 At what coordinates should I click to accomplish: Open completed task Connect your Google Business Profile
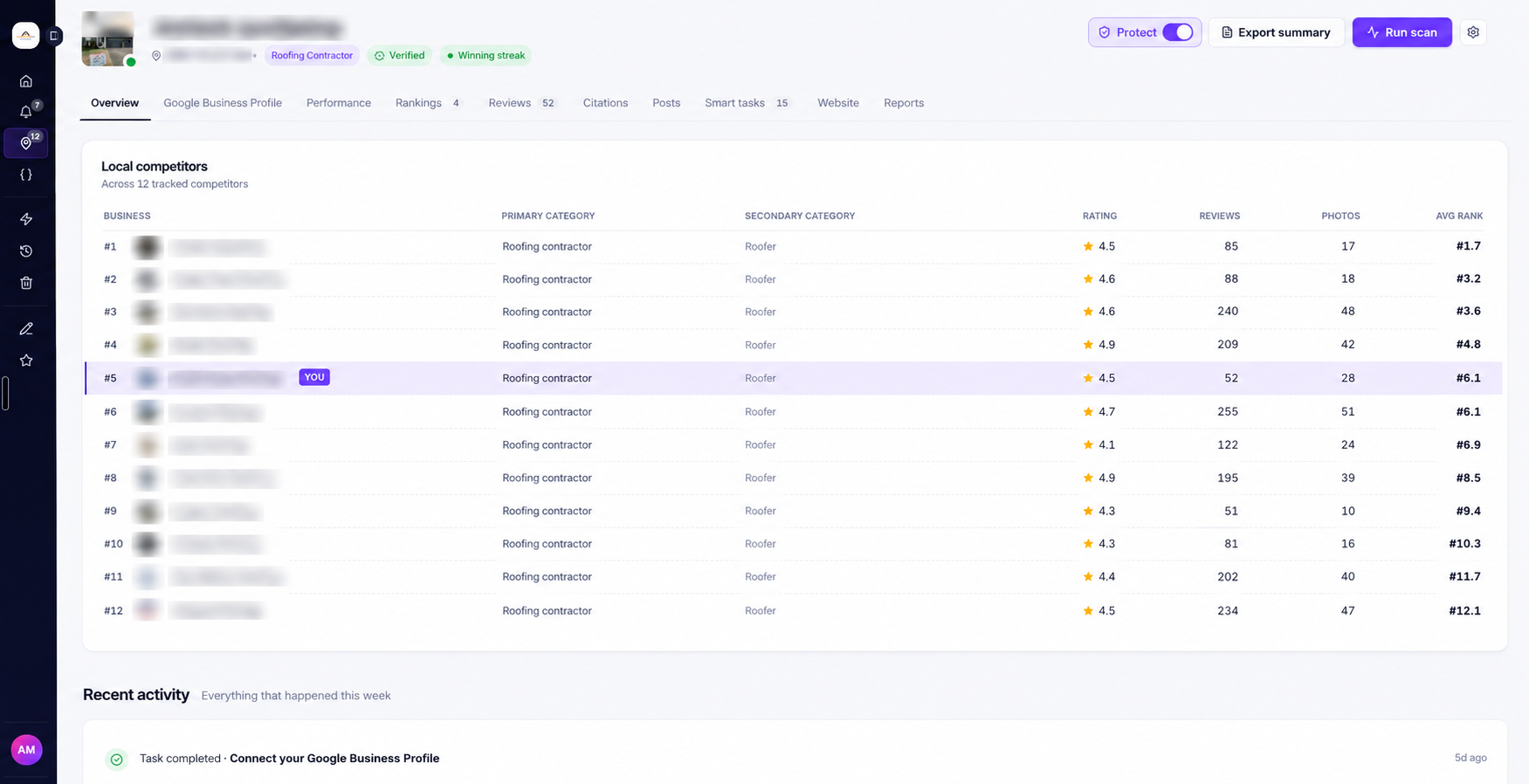click(334, 758)
